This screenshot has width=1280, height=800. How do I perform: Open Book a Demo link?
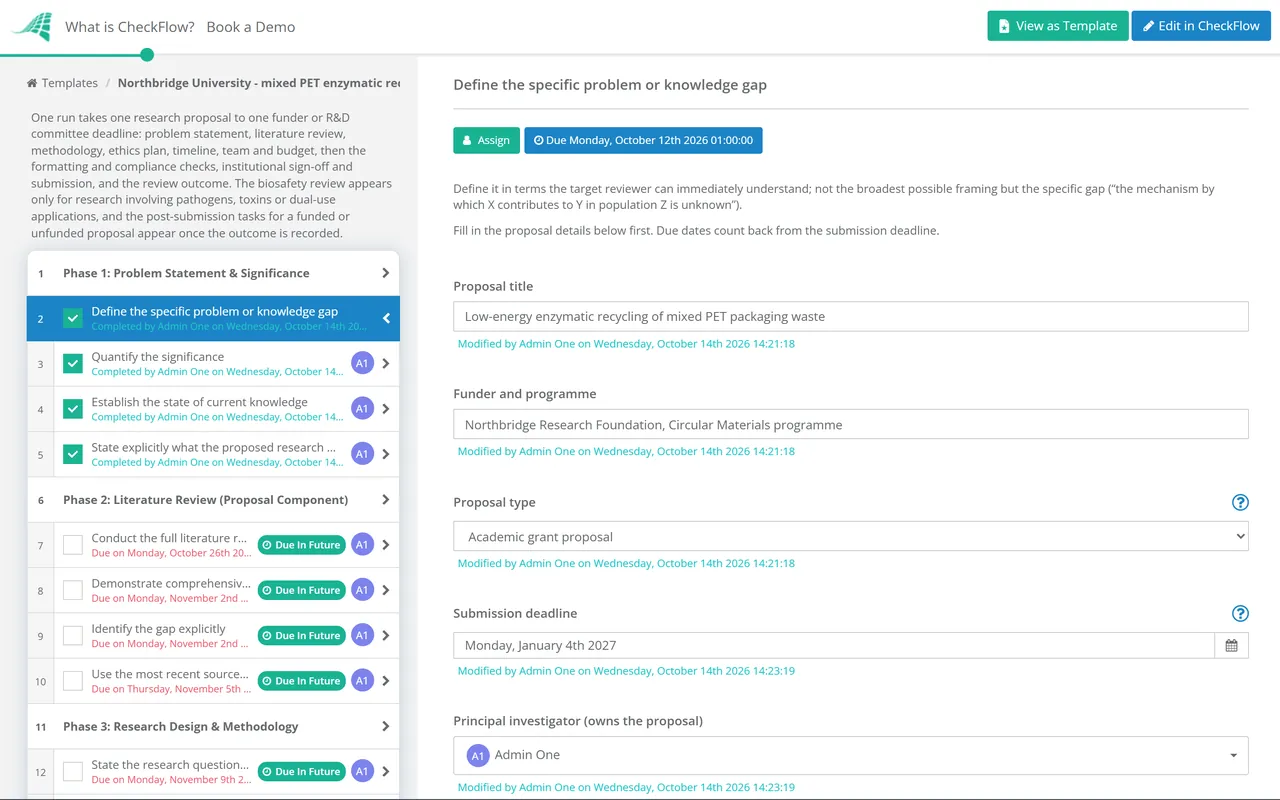coord(251,27)
